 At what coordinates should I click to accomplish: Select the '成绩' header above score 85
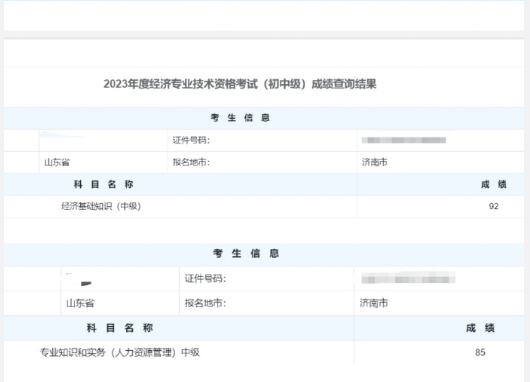pos(480,328)
